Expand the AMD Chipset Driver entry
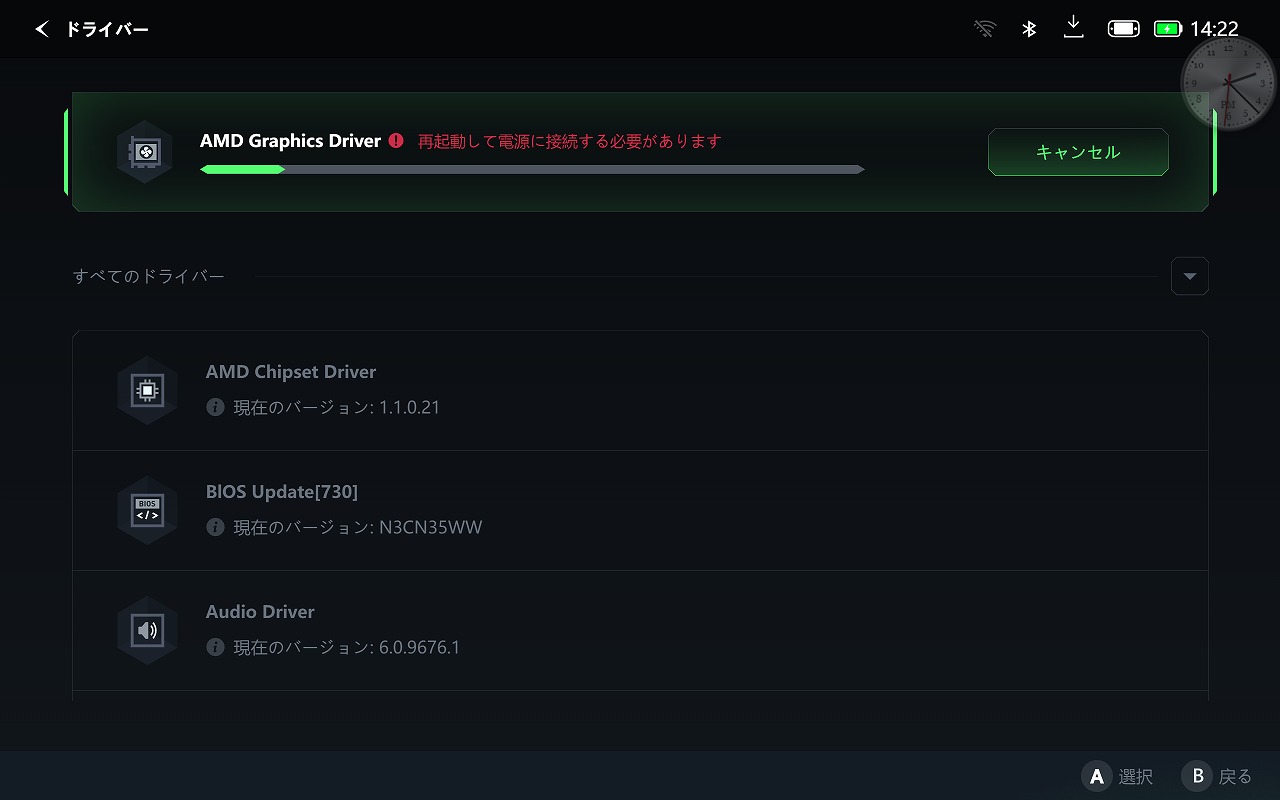The width and height of the screenshot is (1280, 800). tap(640, 390)
